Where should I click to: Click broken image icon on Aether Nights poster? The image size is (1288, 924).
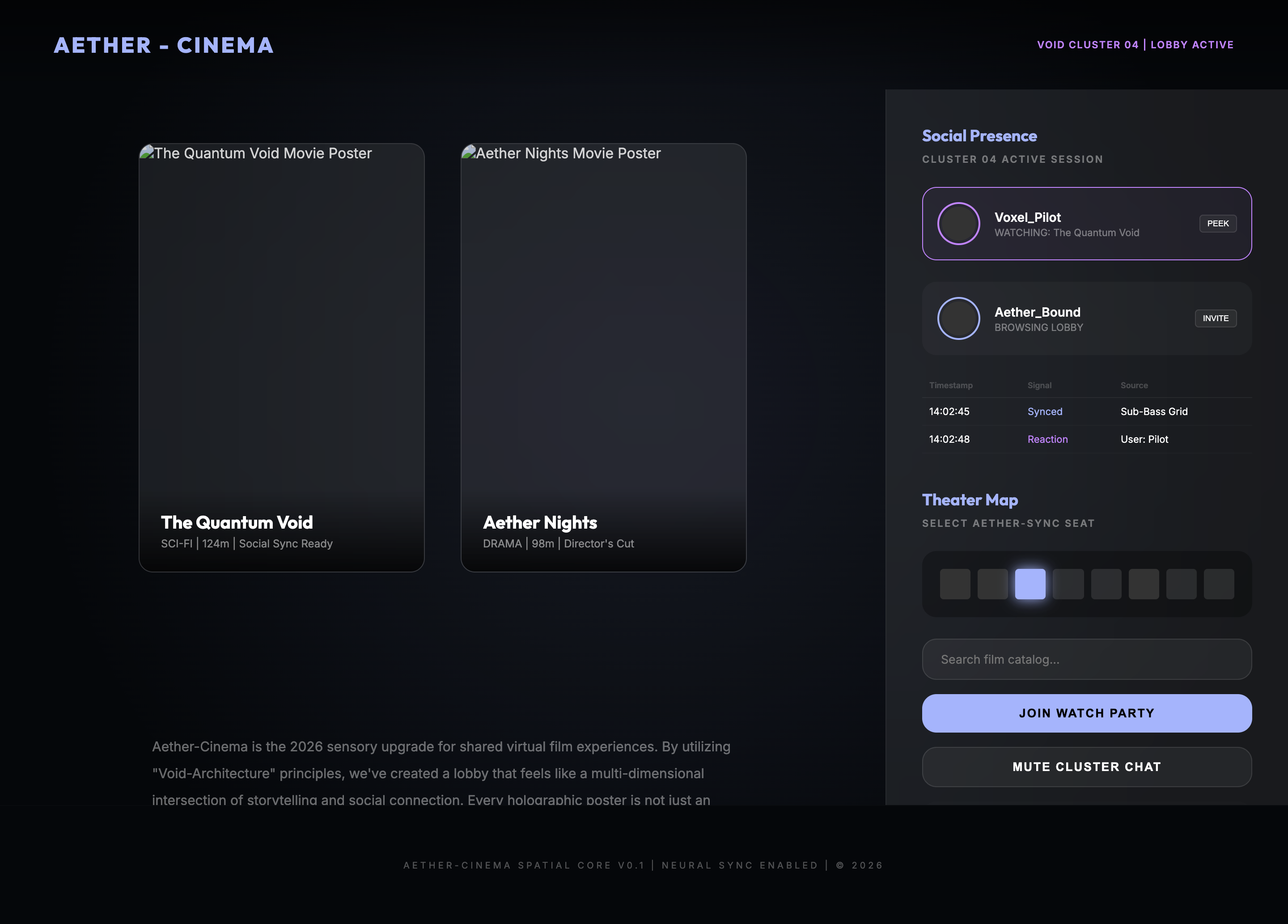pyautogui.click(x=469, y=152)
